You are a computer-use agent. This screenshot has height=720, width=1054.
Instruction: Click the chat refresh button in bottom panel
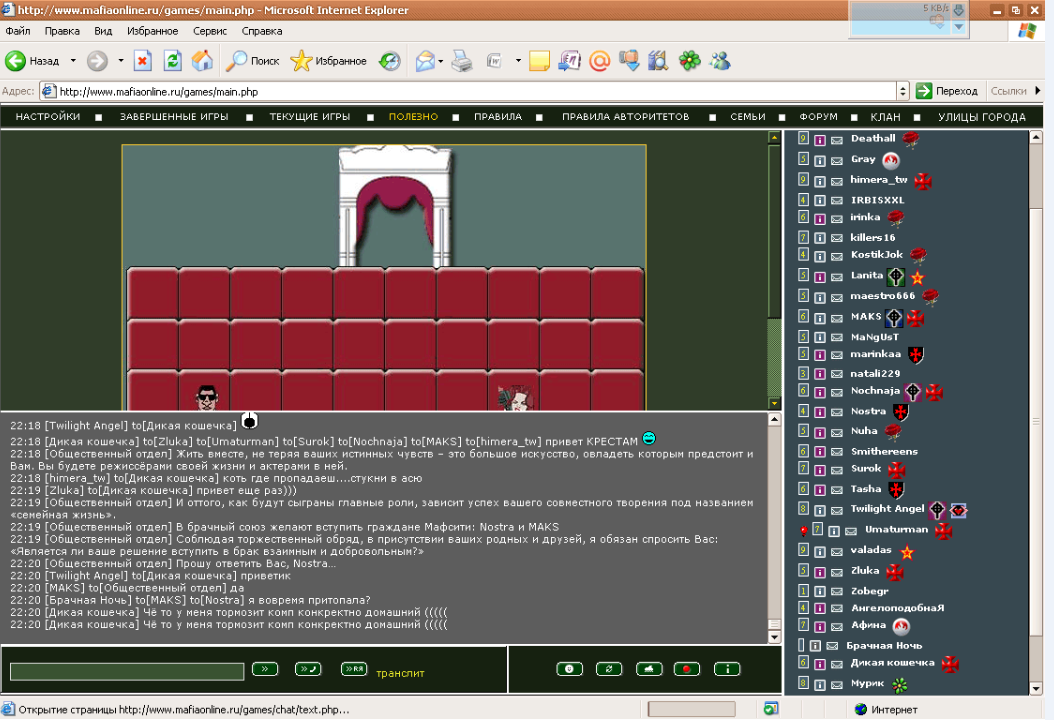pos(608,669)
